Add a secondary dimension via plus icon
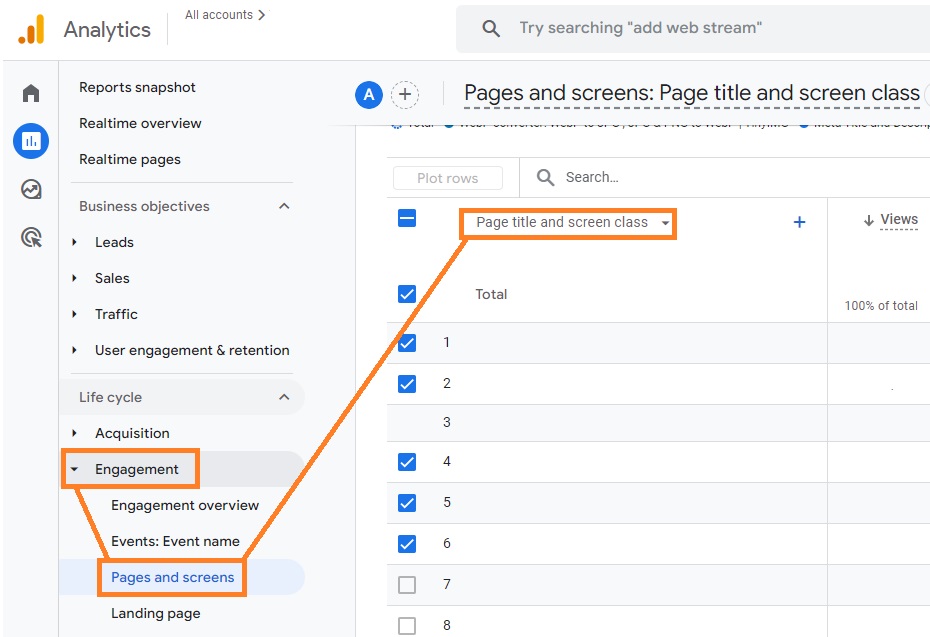Image resolution: width=930 pixels, height=637 pixels. [x=799, y=222]
